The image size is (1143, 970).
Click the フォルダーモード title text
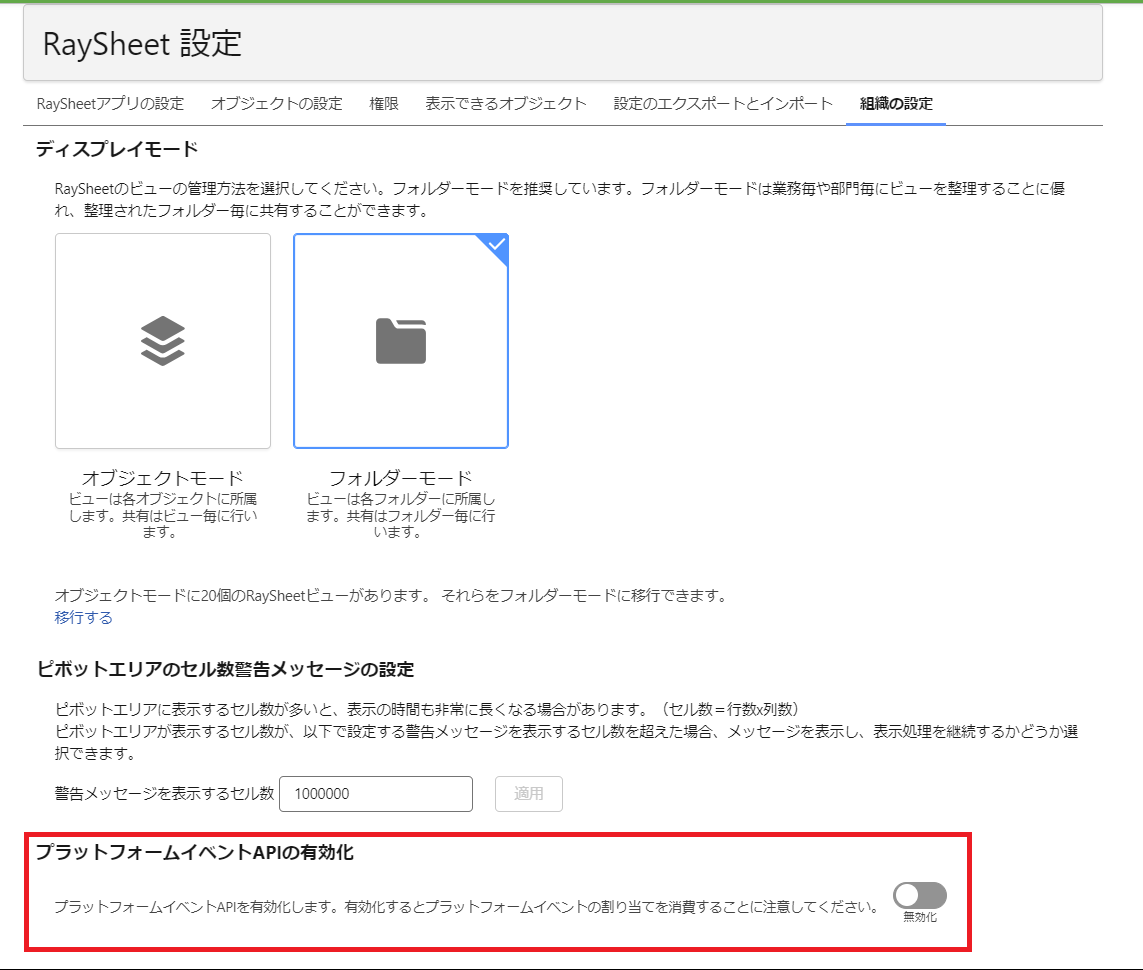point(400,477)
